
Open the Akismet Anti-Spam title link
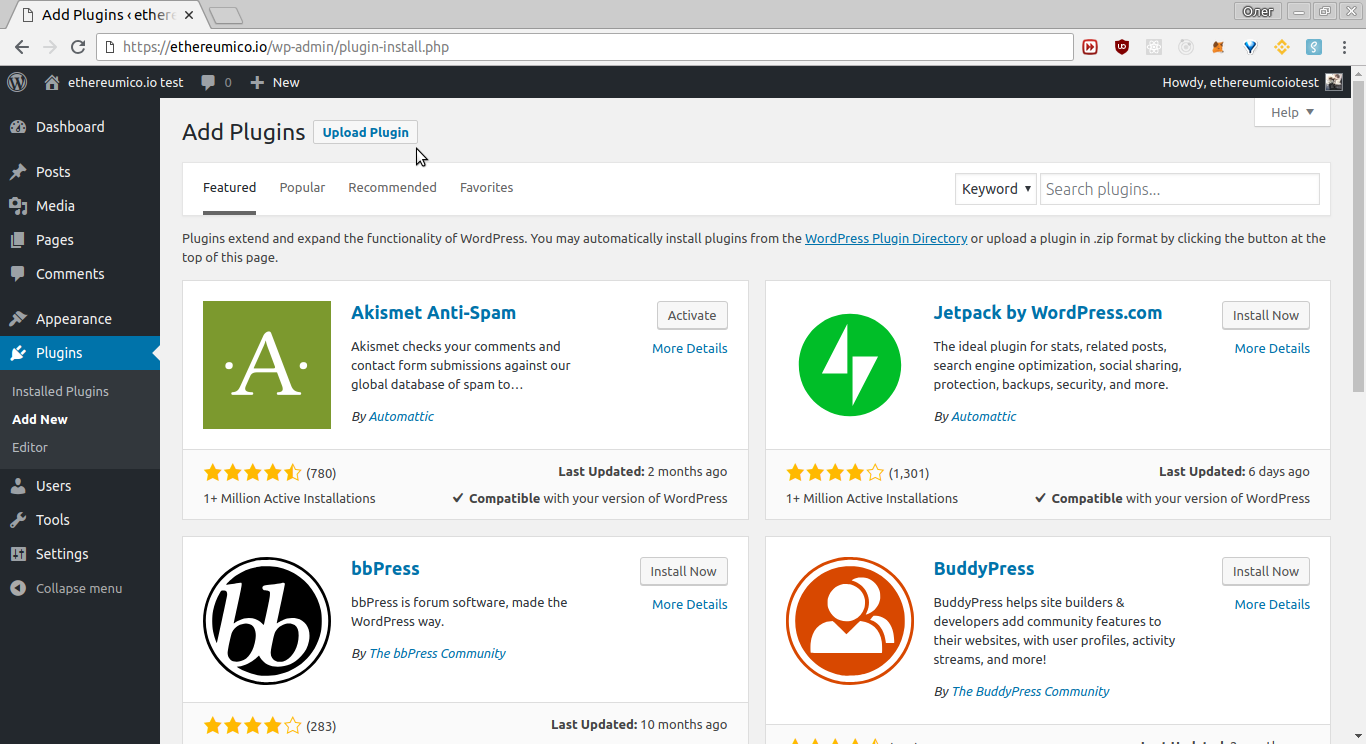pos(433,312)
